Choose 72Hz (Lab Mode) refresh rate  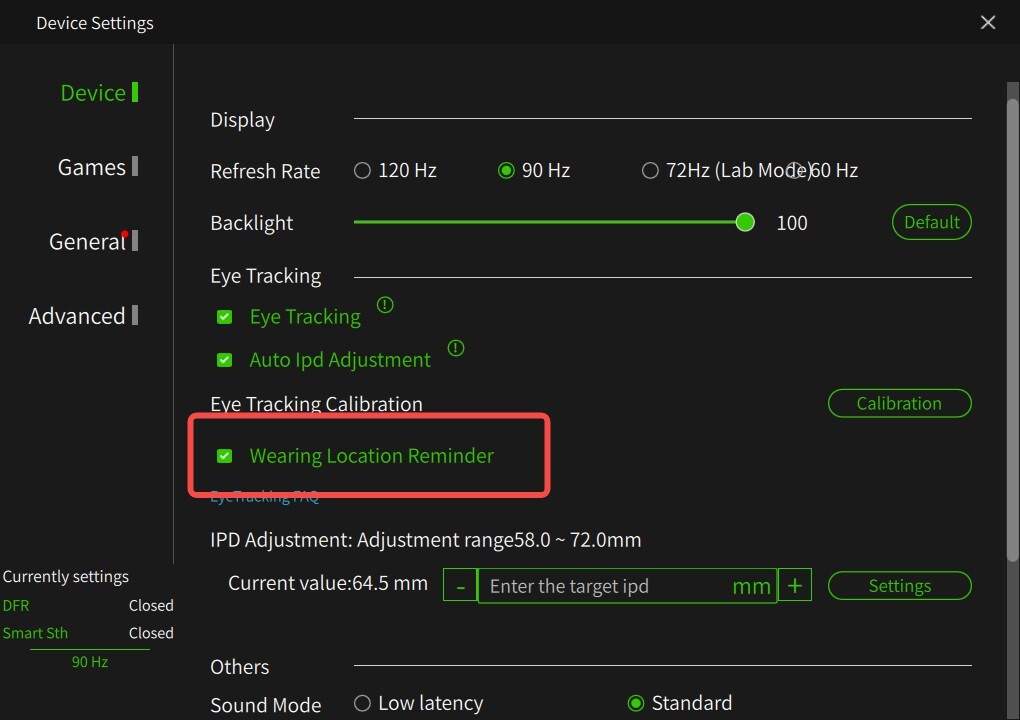[x=650, y=171]
